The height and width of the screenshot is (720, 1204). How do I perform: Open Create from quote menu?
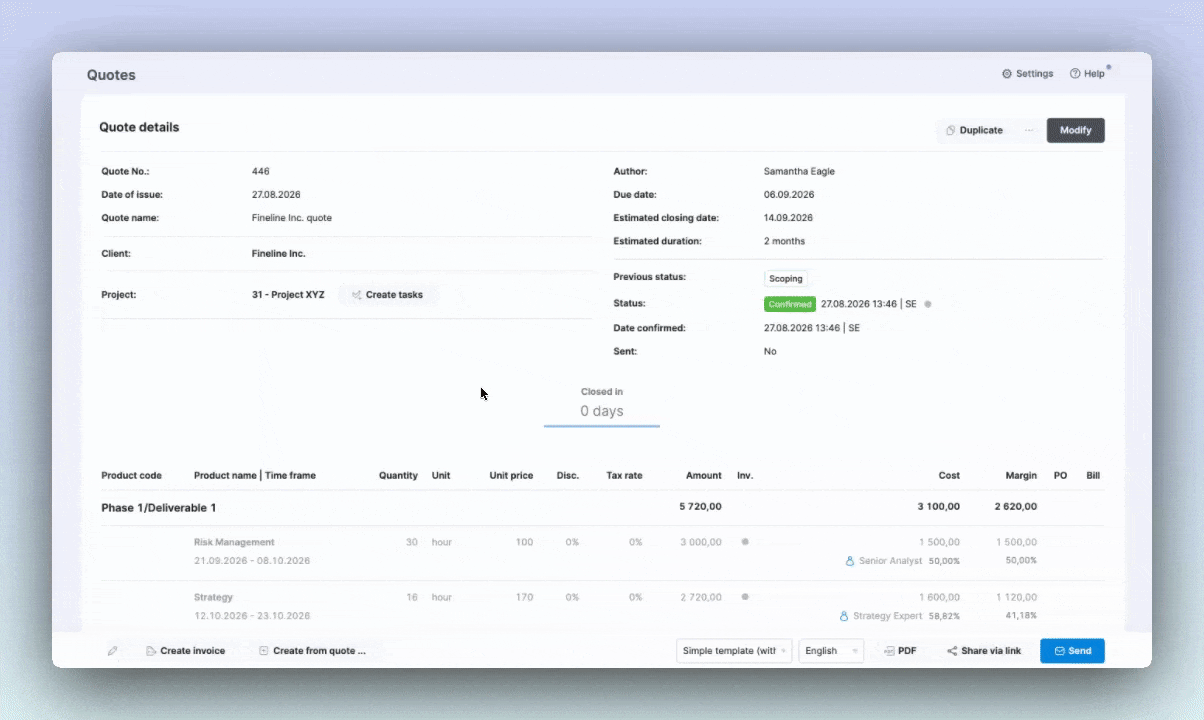[x=312, y=651]
